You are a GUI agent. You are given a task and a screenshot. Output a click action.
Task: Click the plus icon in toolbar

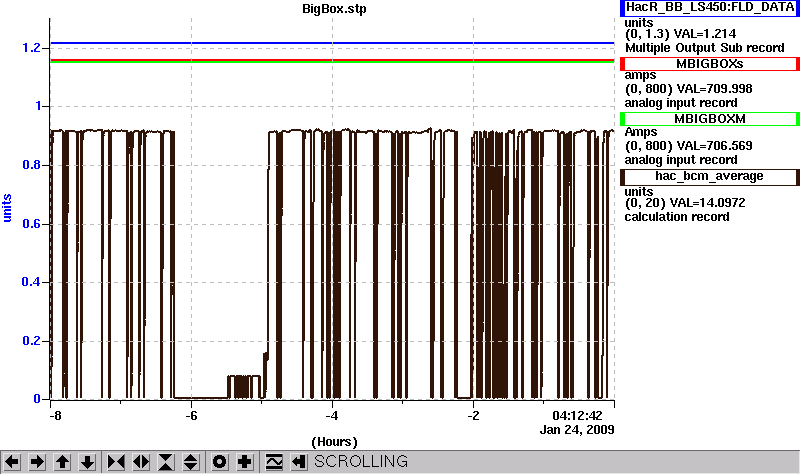[245, 462]
